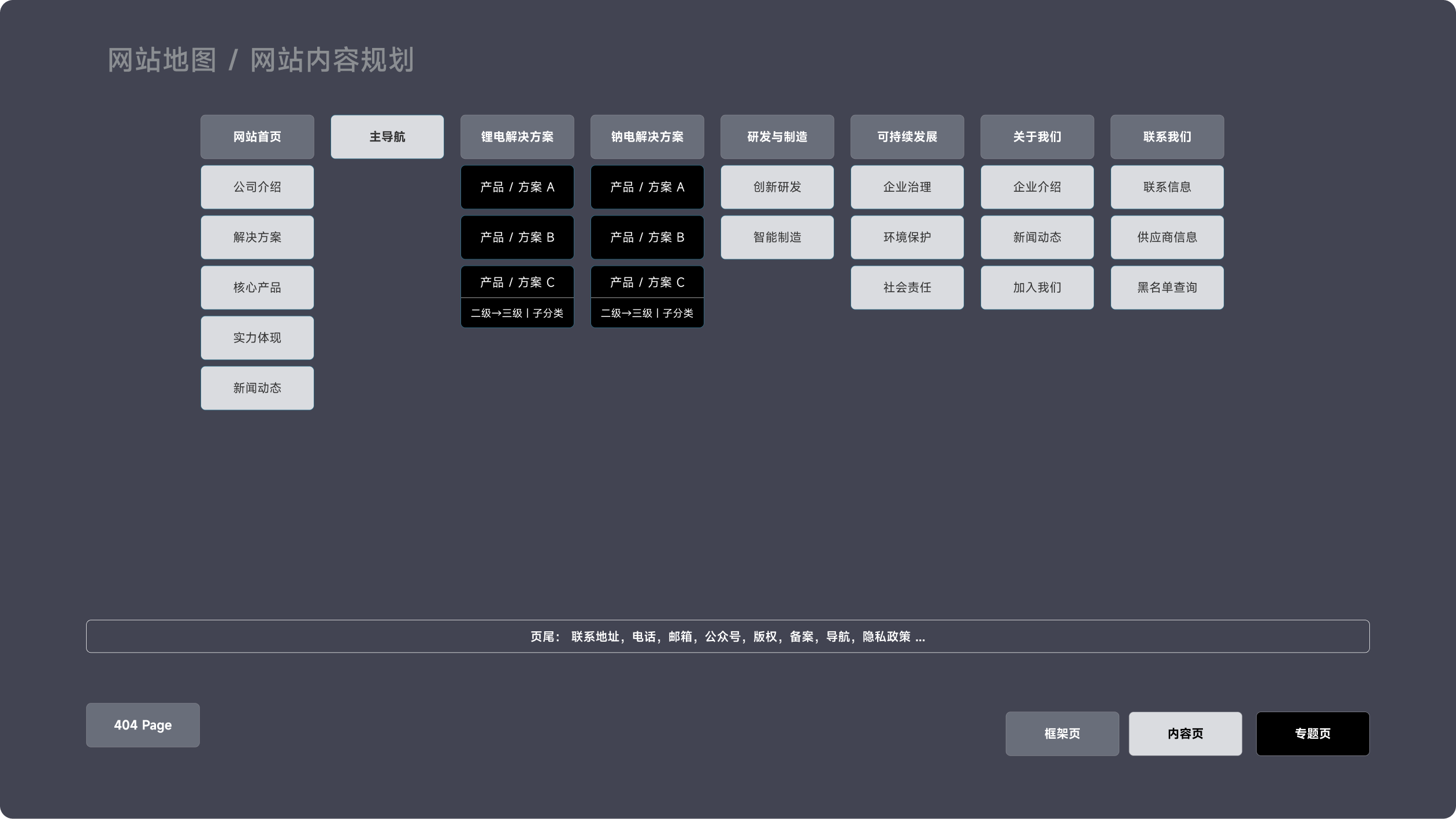Screen dimensions: 1456x819
Task: Click the 网站首页 header box
Action: pyautogui.click(x=257, y=137)
